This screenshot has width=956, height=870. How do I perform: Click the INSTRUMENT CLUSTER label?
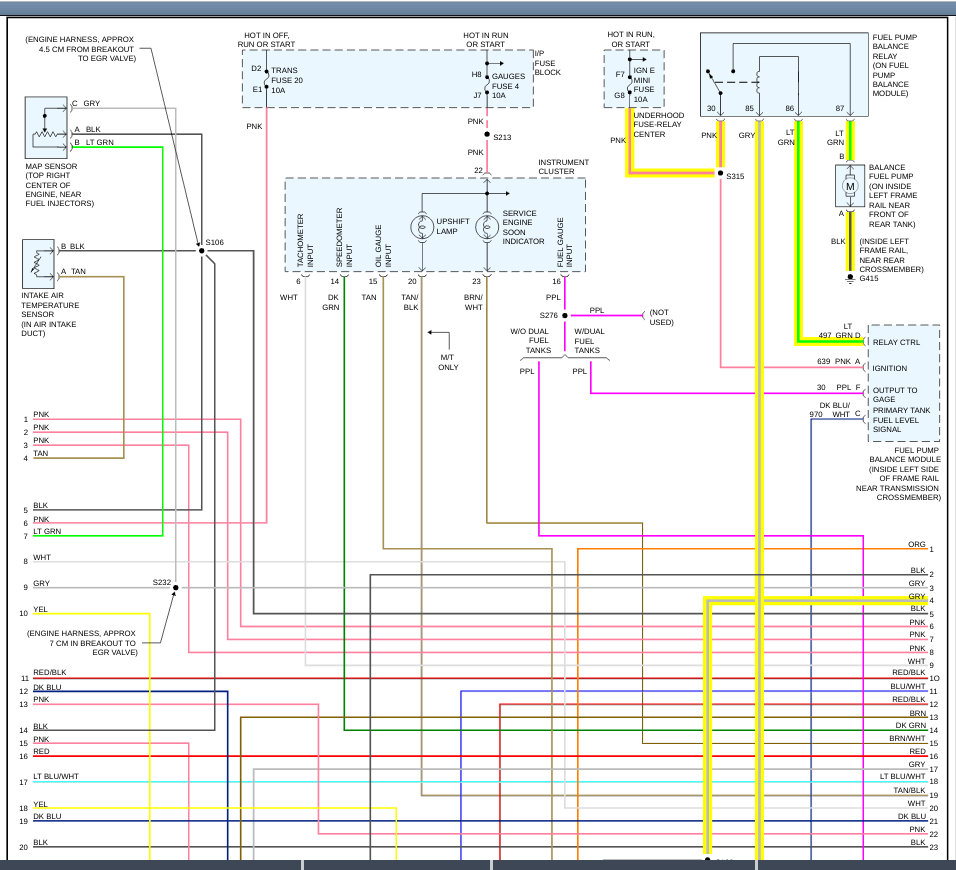pos(563,166)
